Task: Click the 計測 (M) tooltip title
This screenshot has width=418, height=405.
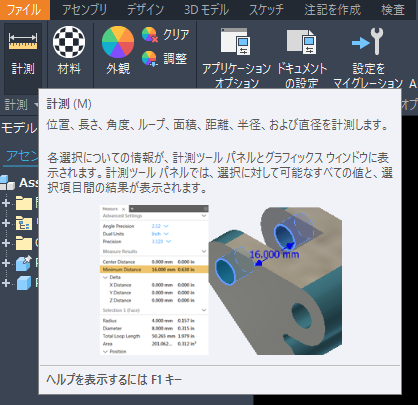Action: tap(69, 104)
